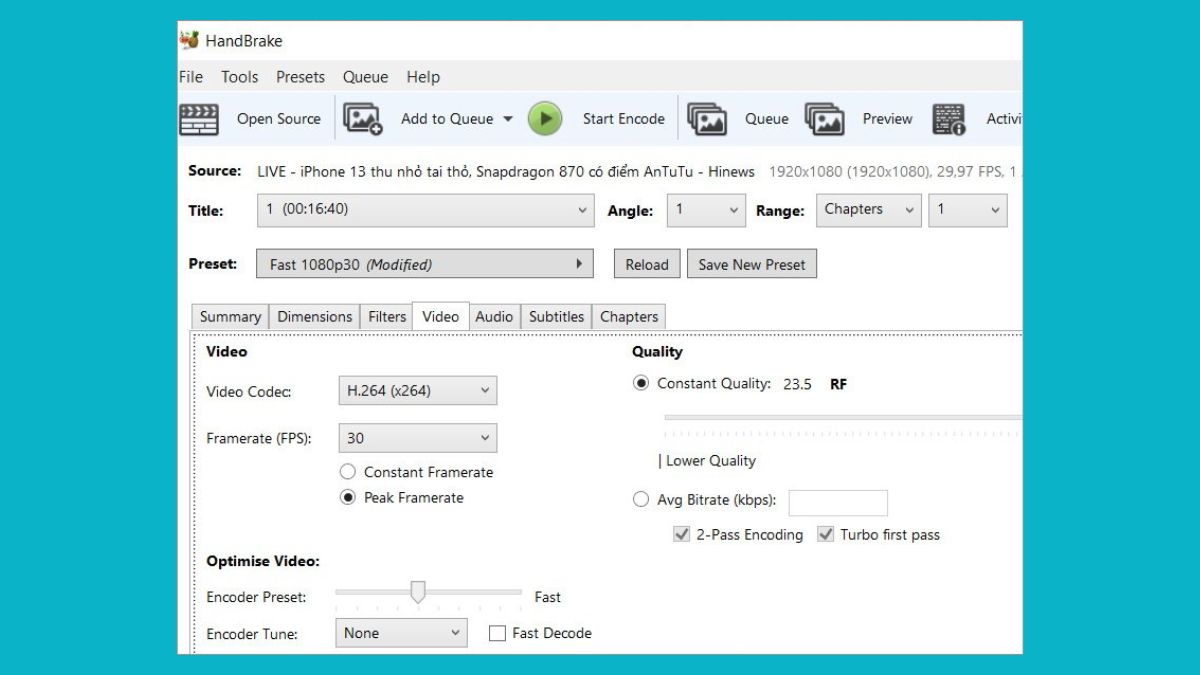Click the 'Fast' encoder preset value
This screenshot has width=1200, height=675.
pos(548,597)
